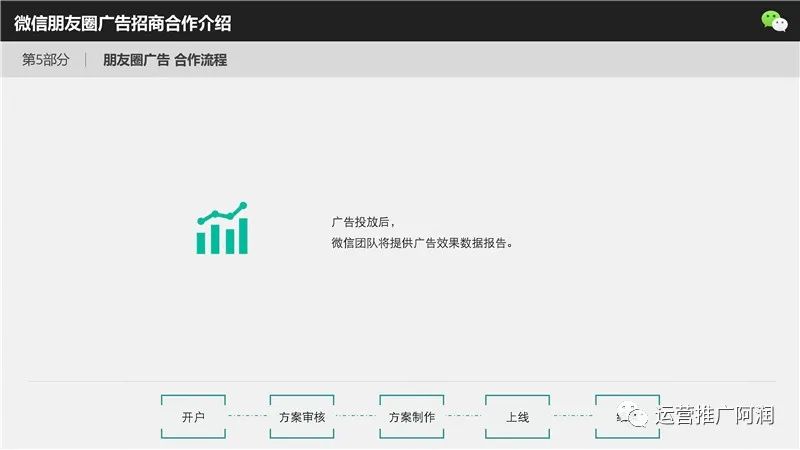Click the text 广告投放后，
The image size is (800, 450).
pyautogui.click(x=363, y=222)
